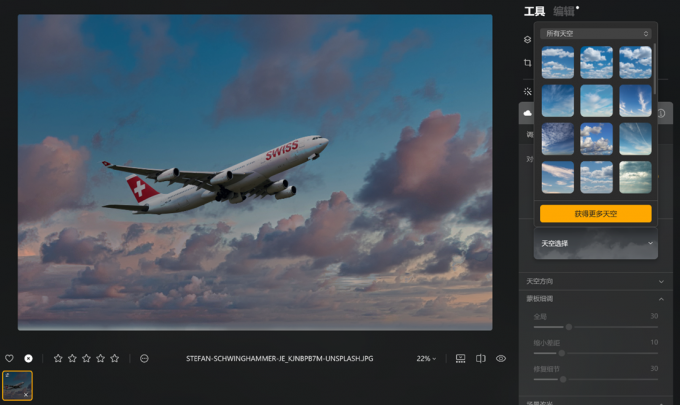The width and height of the screenshot is (680, 405).
Task: Open the 天空选择 sky selection dropdown
Action: point(596,243)
